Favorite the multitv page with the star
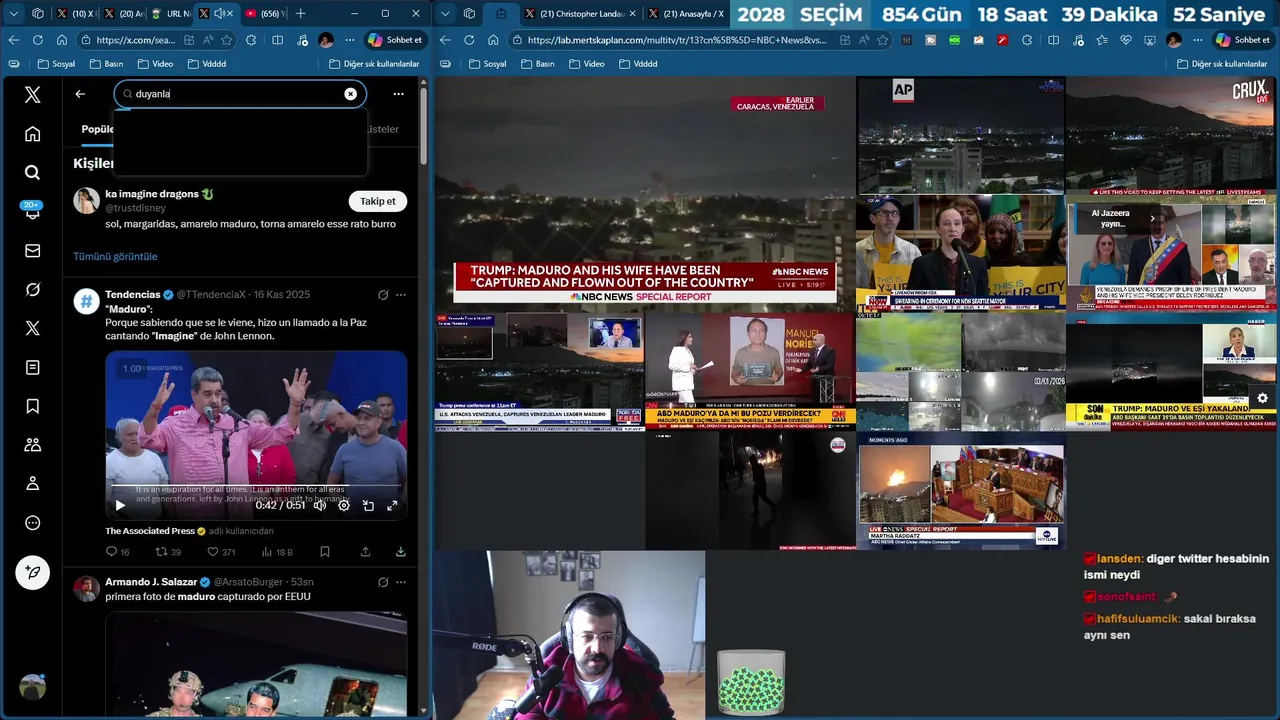 883,40
